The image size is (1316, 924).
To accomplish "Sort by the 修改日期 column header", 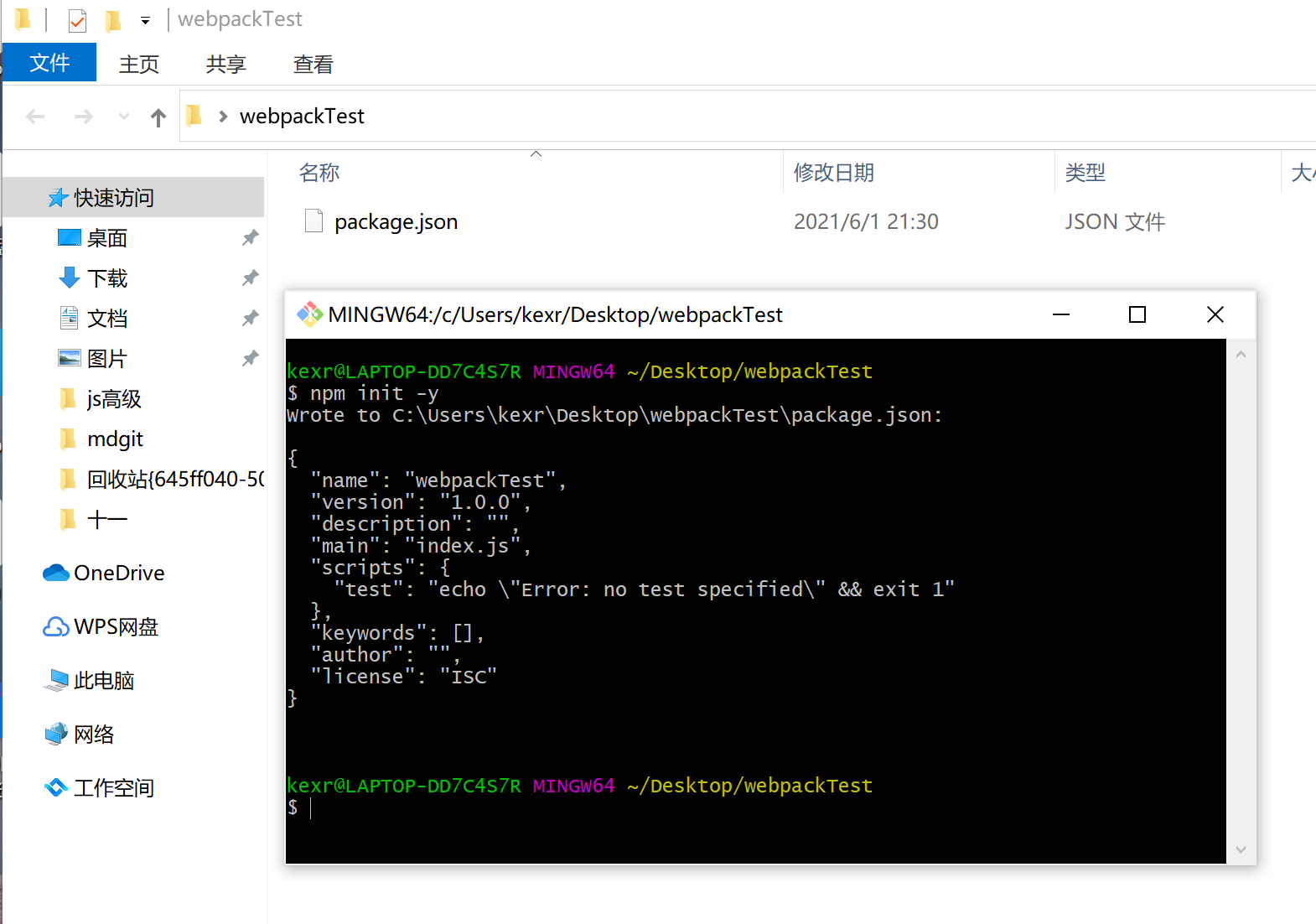I will click(834, 173).
